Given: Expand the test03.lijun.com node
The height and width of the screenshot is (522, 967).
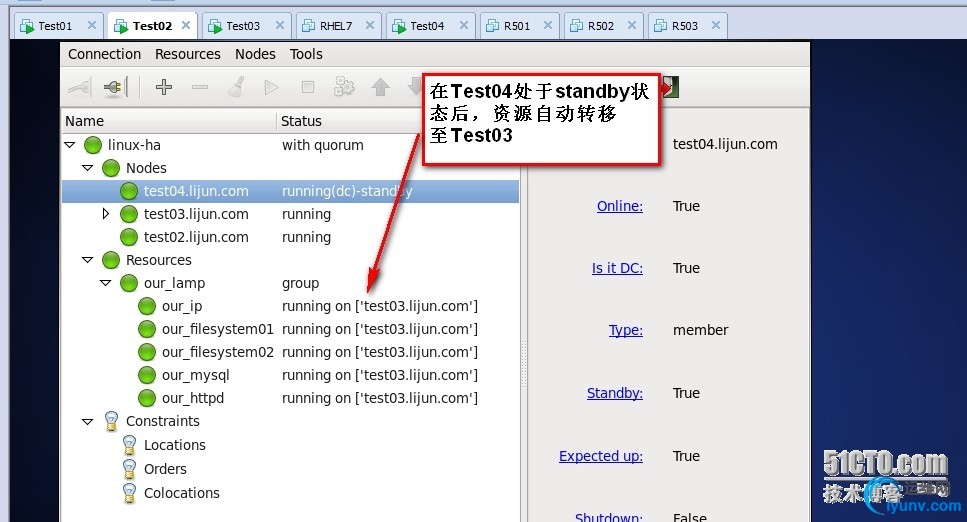Looking at the screenshot, I should [105, 214].
